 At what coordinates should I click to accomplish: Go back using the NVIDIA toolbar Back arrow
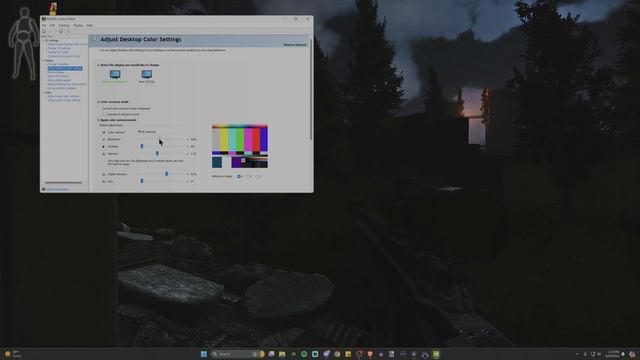(x=44, y=31)
